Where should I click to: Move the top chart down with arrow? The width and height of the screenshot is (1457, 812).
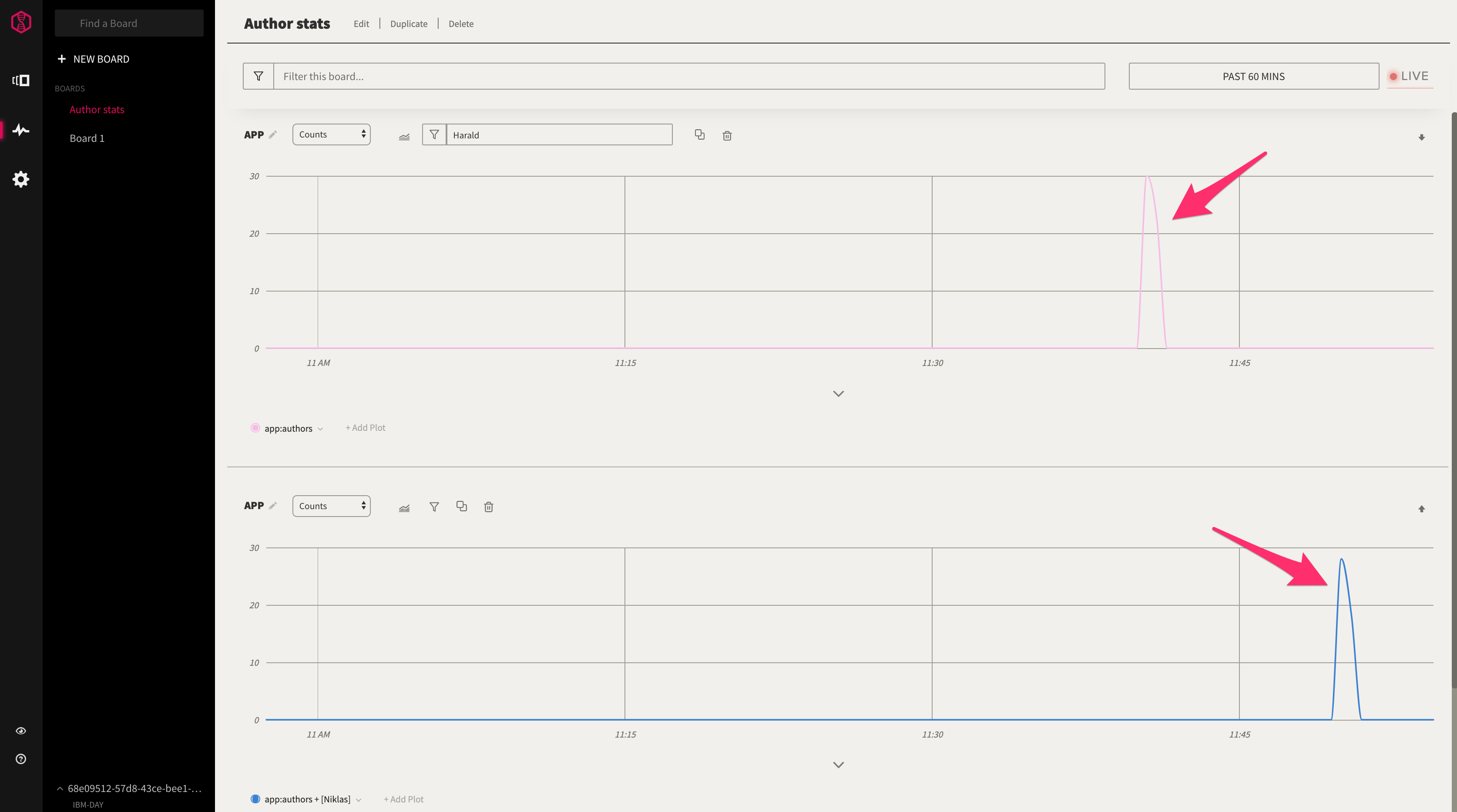coord(1421,138)
